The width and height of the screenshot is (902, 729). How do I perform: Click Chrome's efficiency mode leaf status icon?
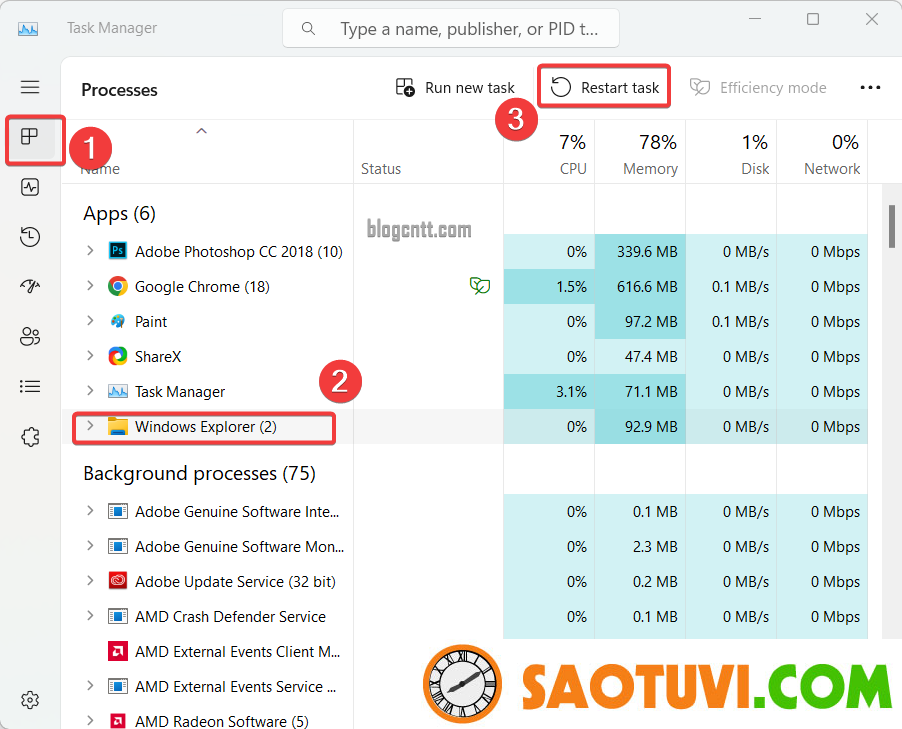(480, 285)
